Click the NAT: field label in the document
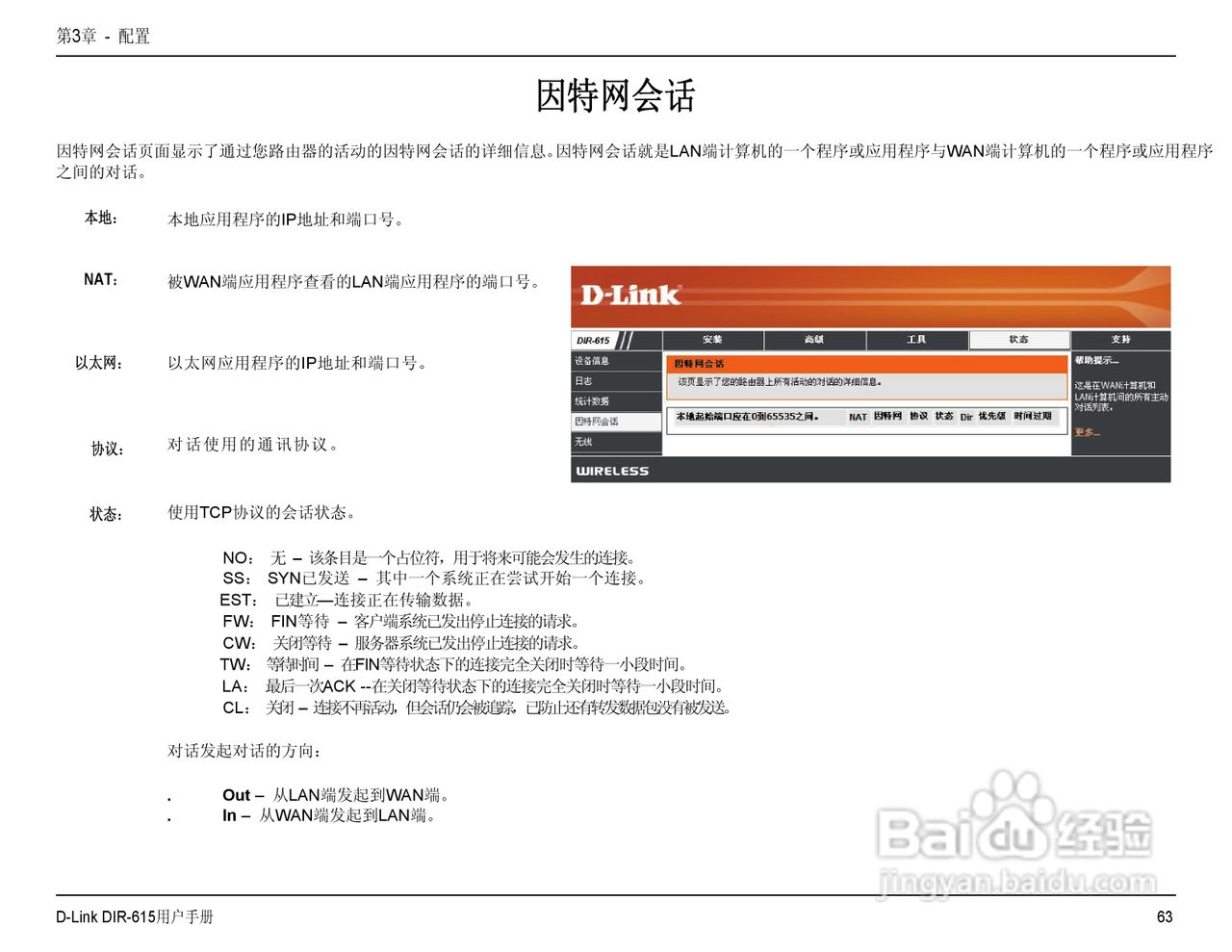This screenshot has height=952, width=1232. coord(101,280)
